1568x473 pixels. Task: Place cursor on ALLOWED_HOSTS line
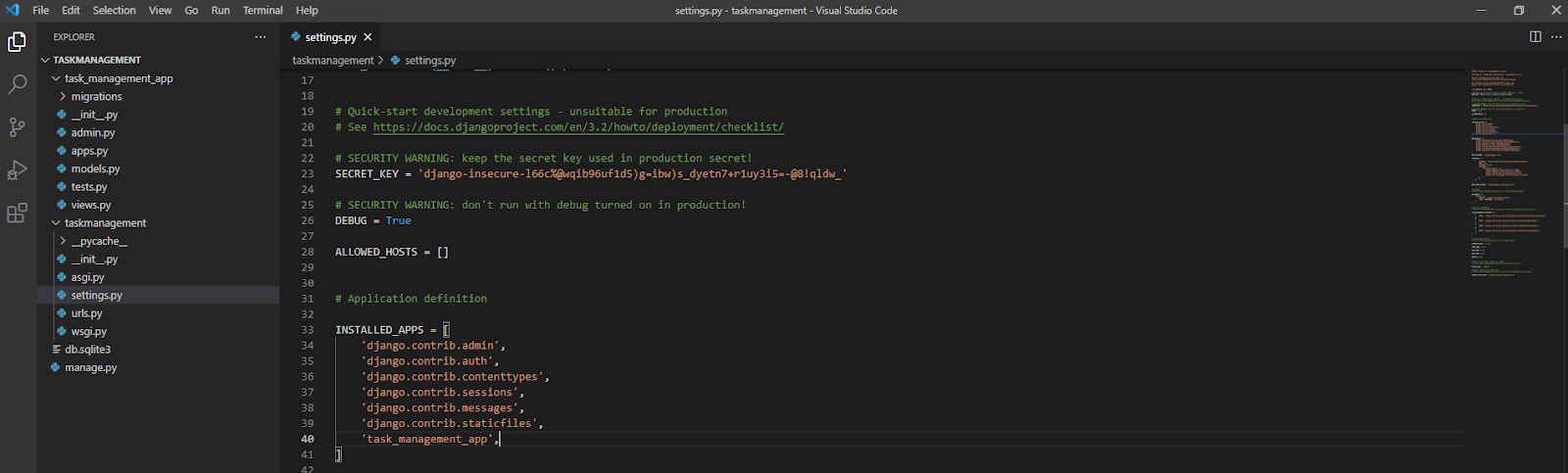coord(392,252)
